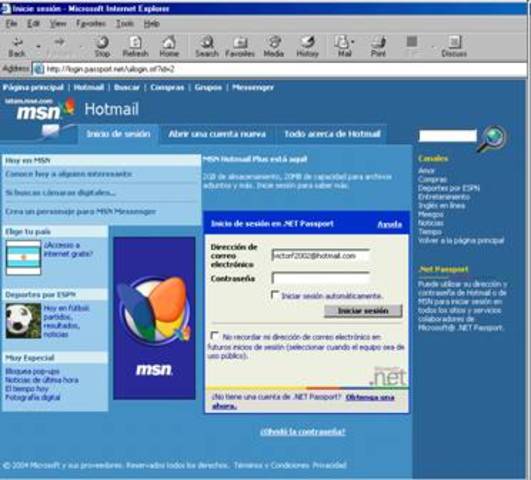Screen dimensions: 531x480
Task: Click the Entretenimiento channel link
Action: (444, 197)
